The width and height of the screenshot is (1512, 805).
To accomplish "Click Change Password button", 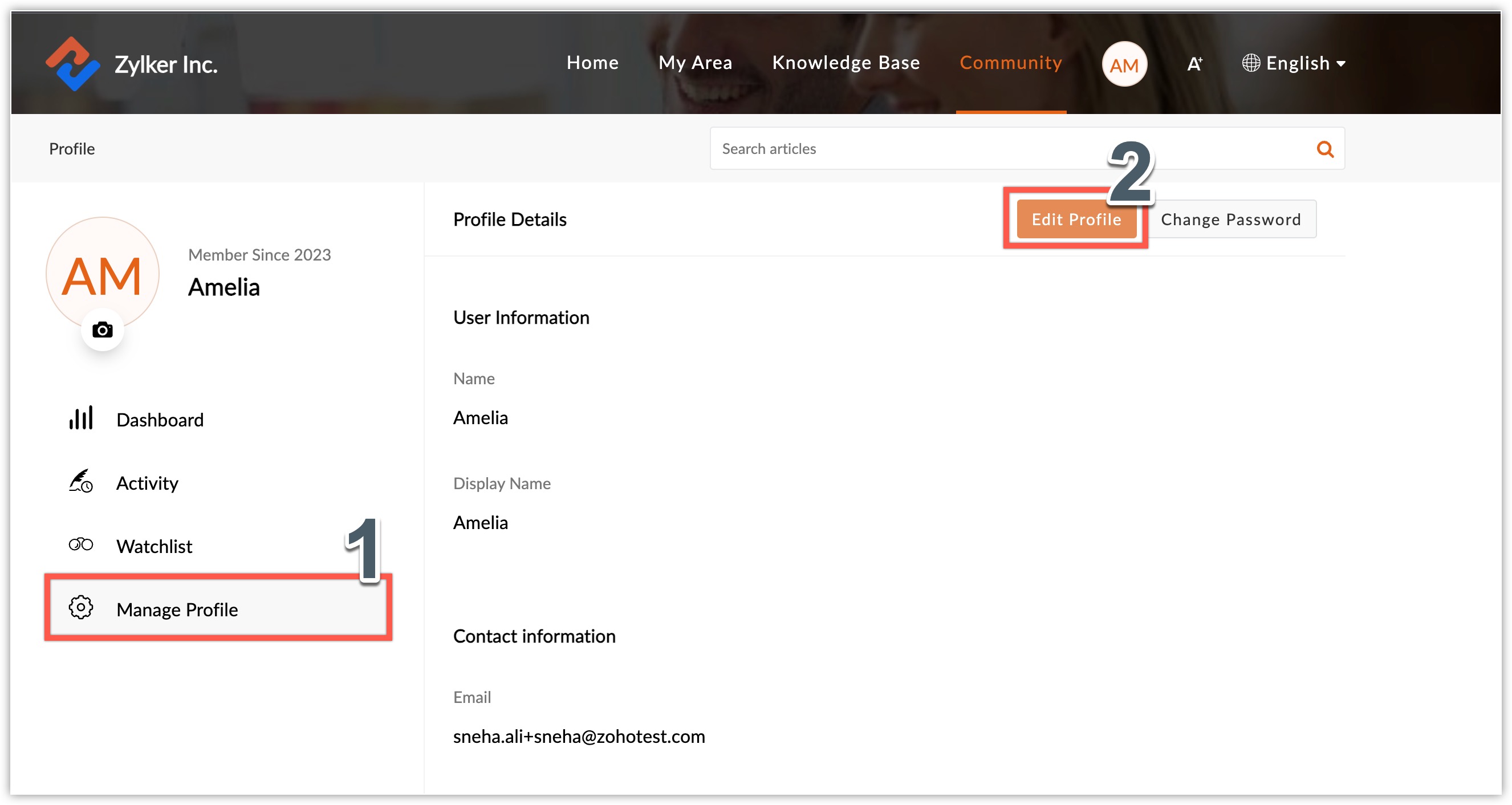I will pyautogui.click(x=1230, y=219).
